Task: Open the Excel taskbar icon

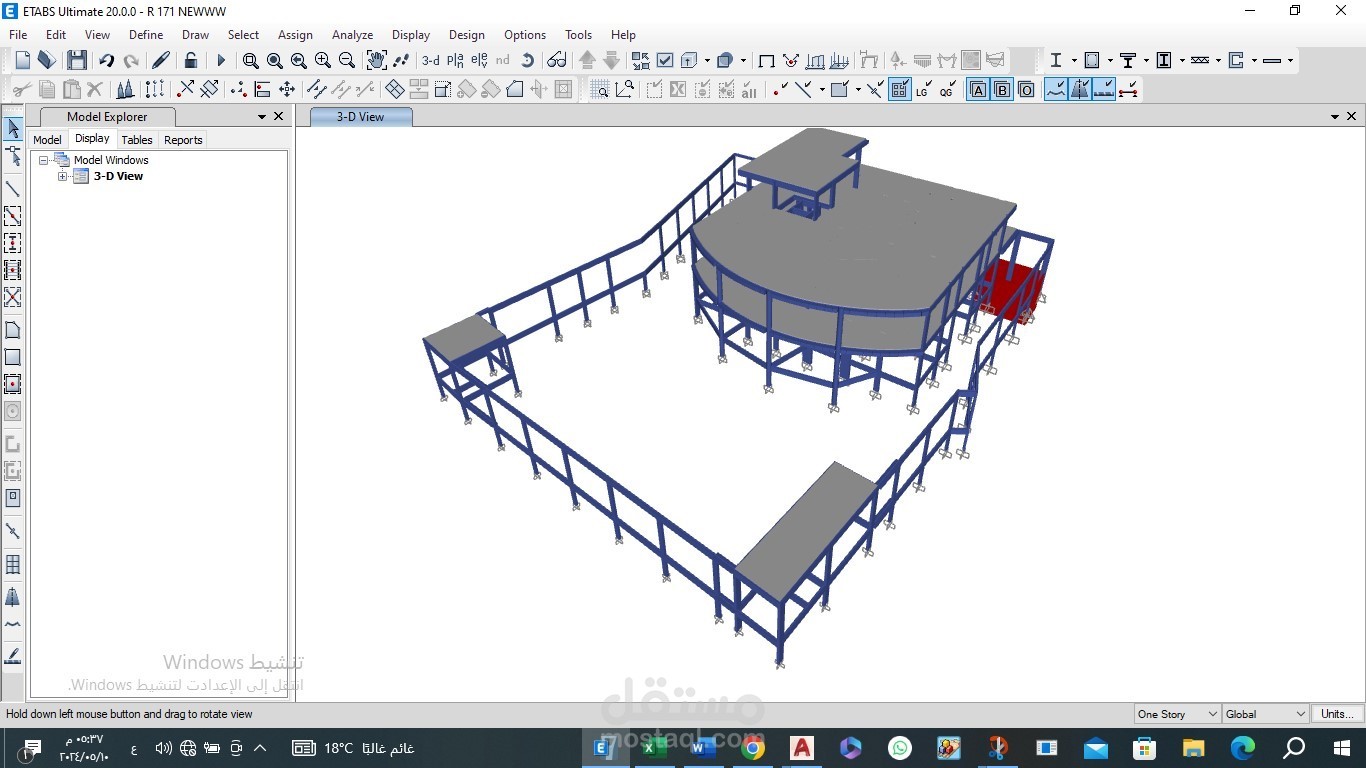Action: click(652, 747)
